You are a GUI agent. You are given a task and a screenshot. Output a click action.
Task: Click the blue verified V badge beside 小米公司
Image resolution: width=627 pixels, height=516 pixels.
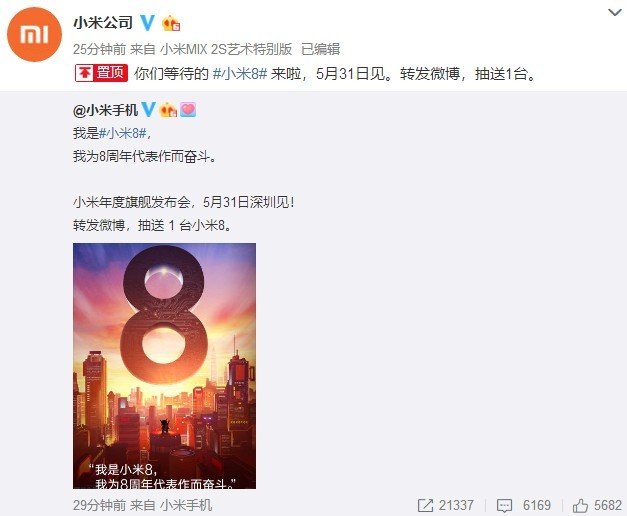pyautogui.click(x=147, y=23)
